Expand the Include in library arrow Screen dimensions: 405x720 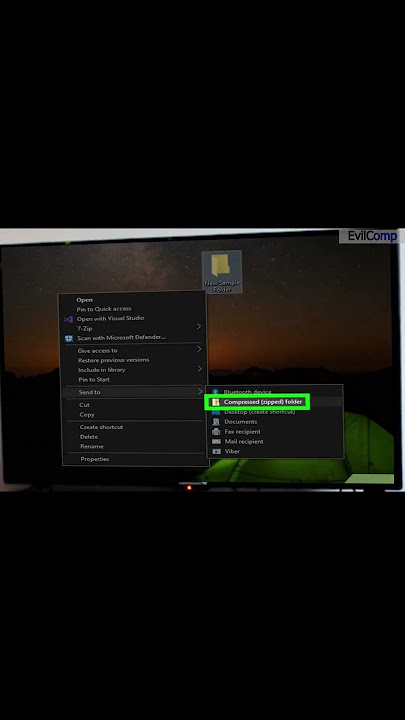coord(199,369)
